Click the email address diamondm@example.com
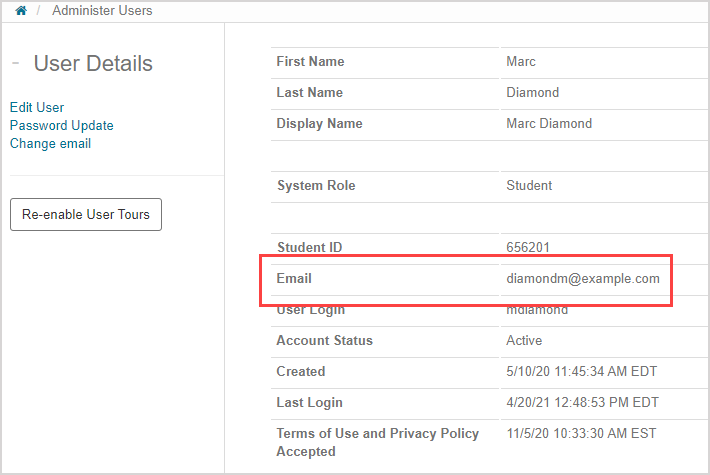The height and width of the screenshot is (475, 710). pos(583,279)
